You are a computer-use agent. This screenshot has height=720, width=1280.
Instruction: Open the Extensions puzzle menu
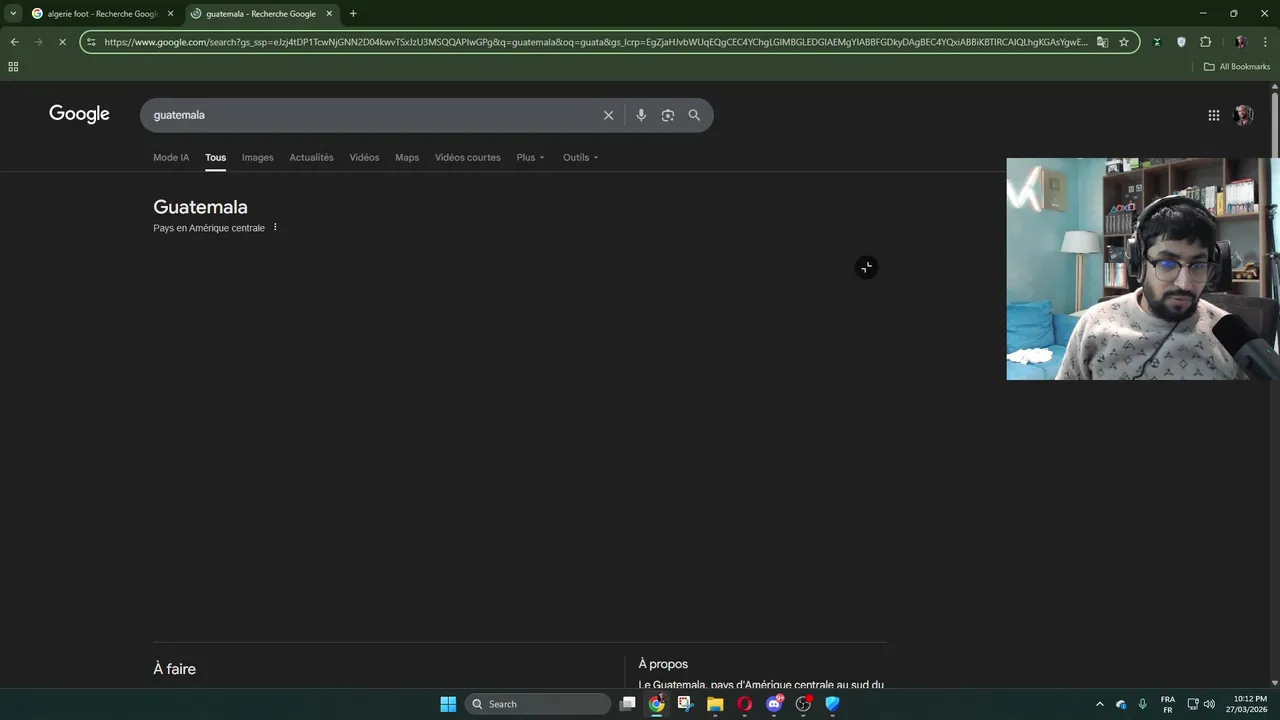tap(1205, 42)
